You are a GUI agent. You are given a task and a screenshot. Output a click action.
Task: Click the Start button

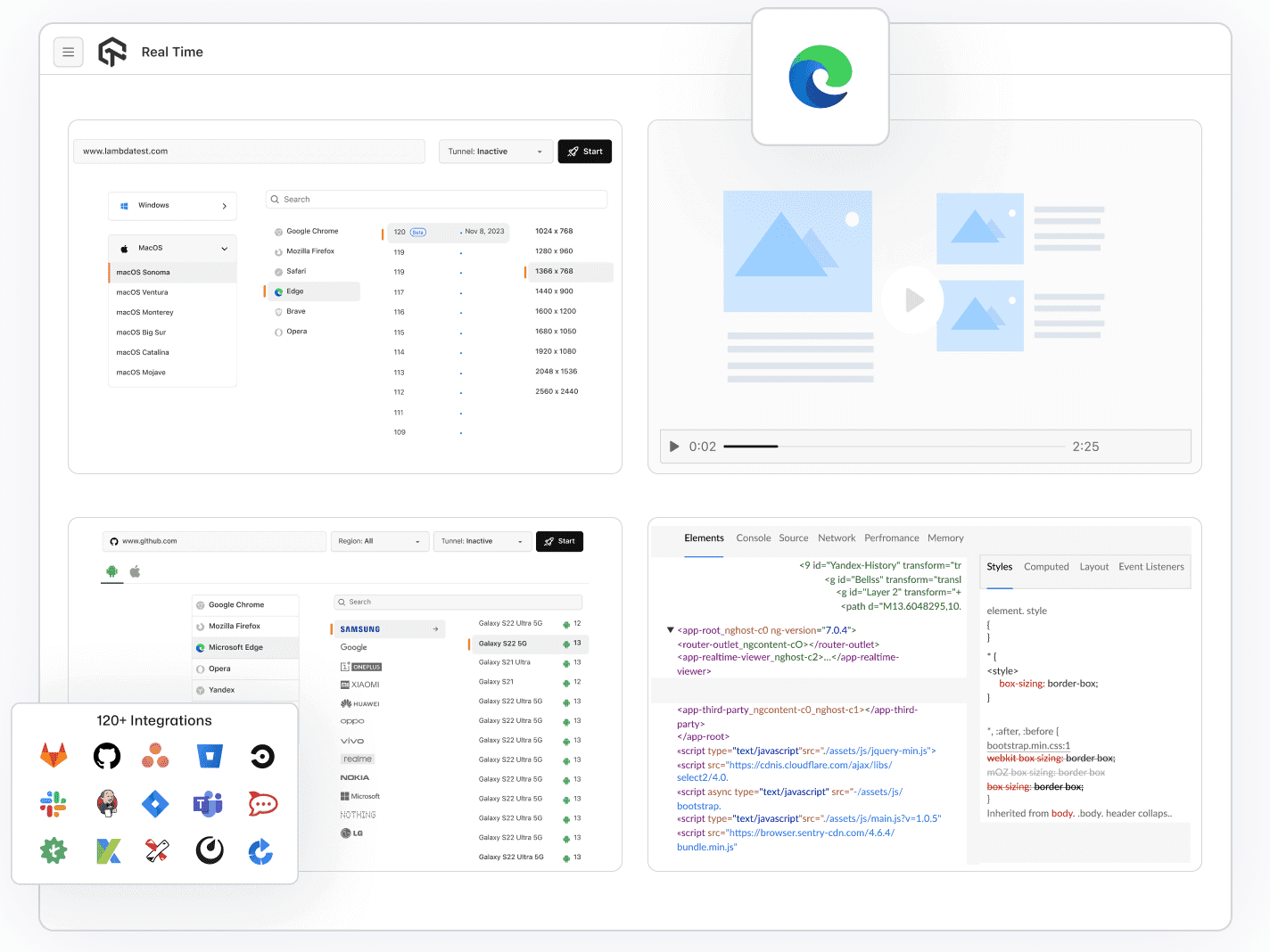coord(584,151)
